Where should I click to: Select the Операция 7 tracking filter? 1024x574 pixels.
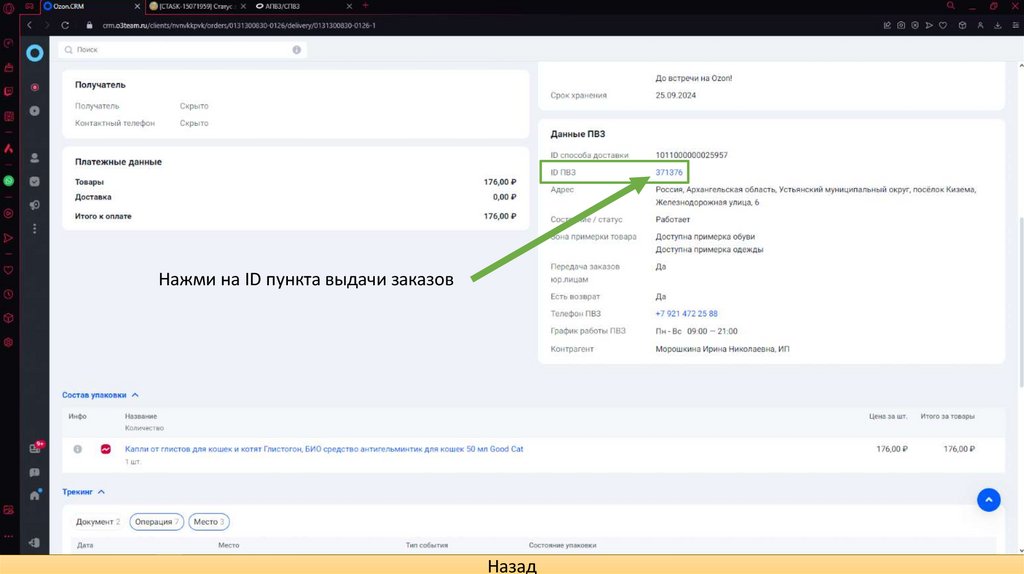click(156, 522)
